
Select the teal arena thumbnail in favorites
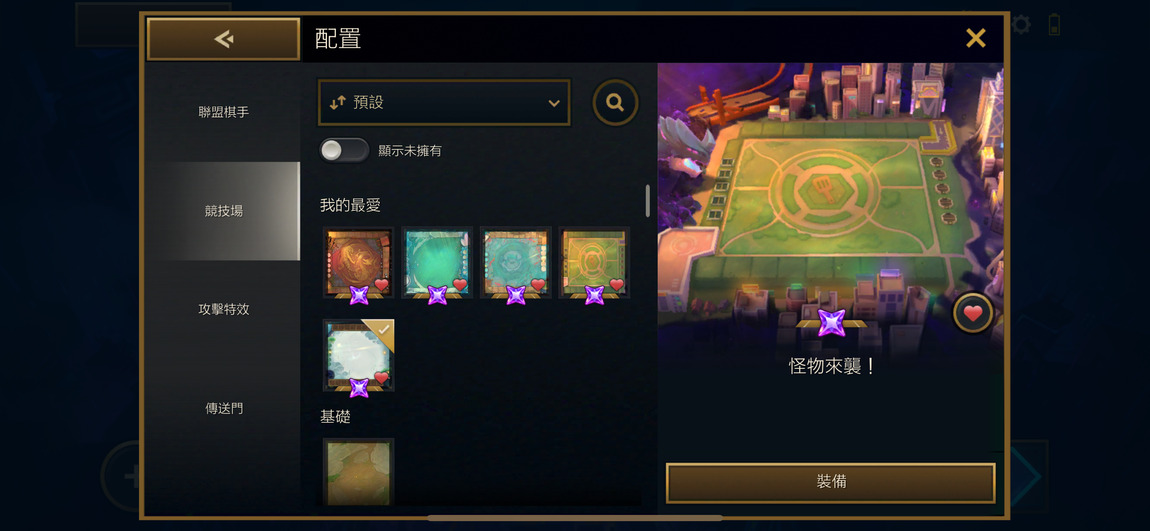coord(437,263)
